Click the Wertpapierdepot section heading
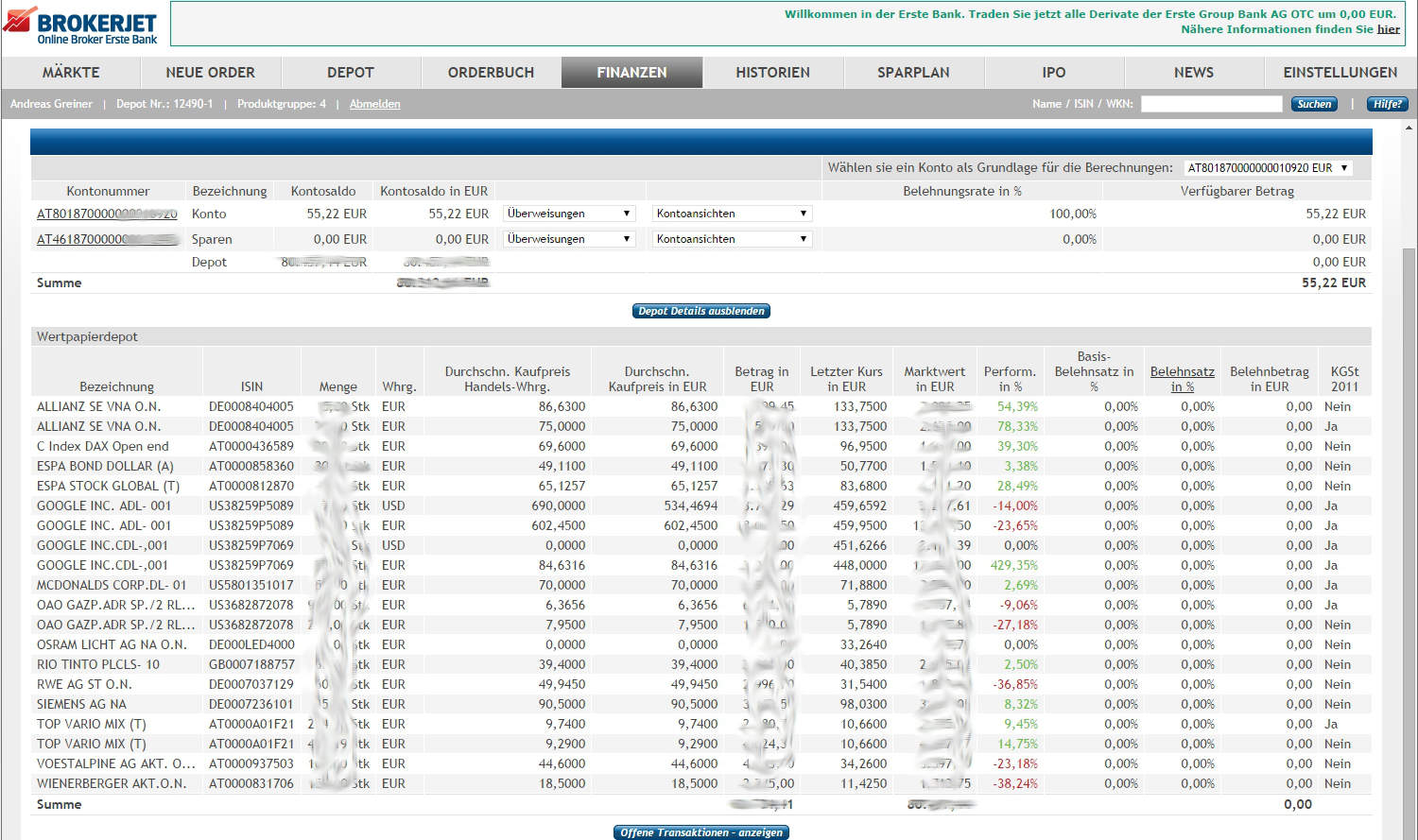1418x840 pixels. click(x=87, y=336)
